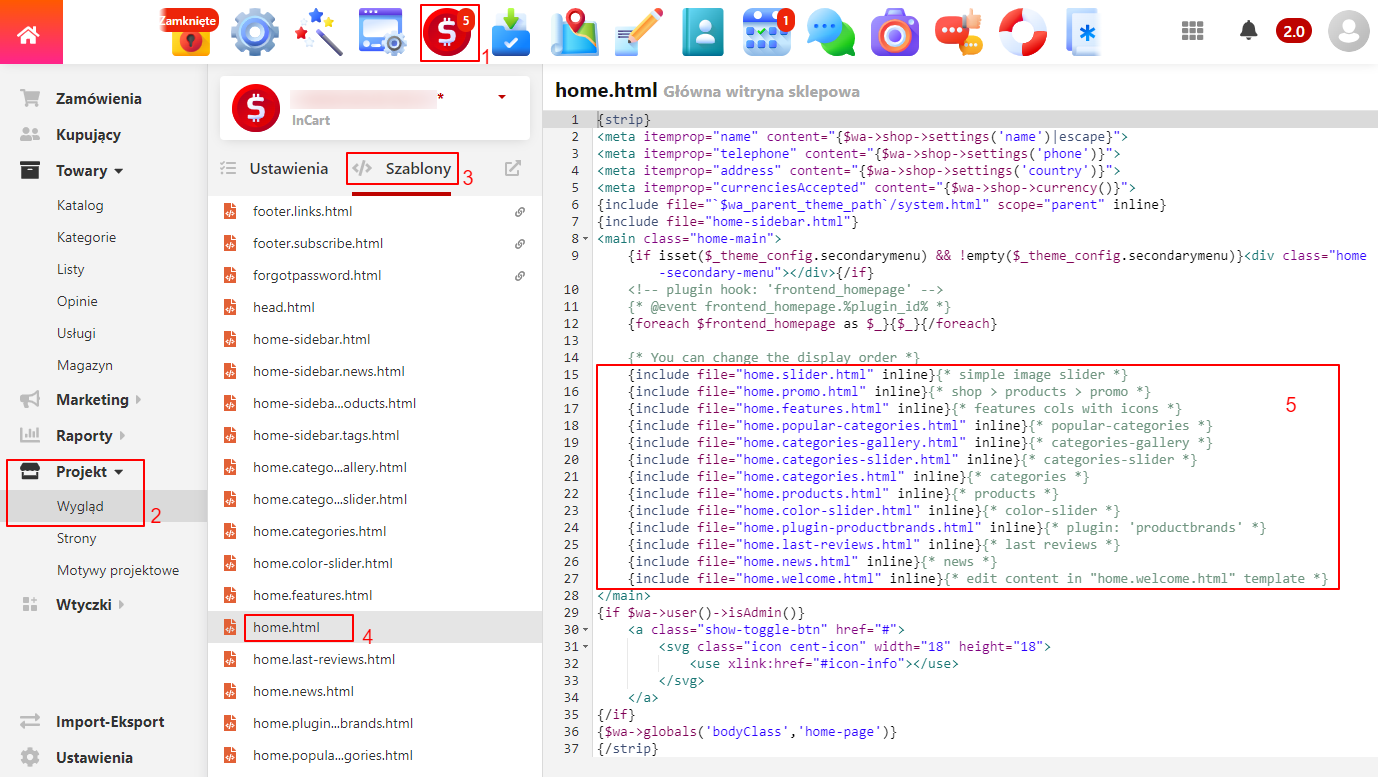Open the calendar tasks app

point(767,32)
